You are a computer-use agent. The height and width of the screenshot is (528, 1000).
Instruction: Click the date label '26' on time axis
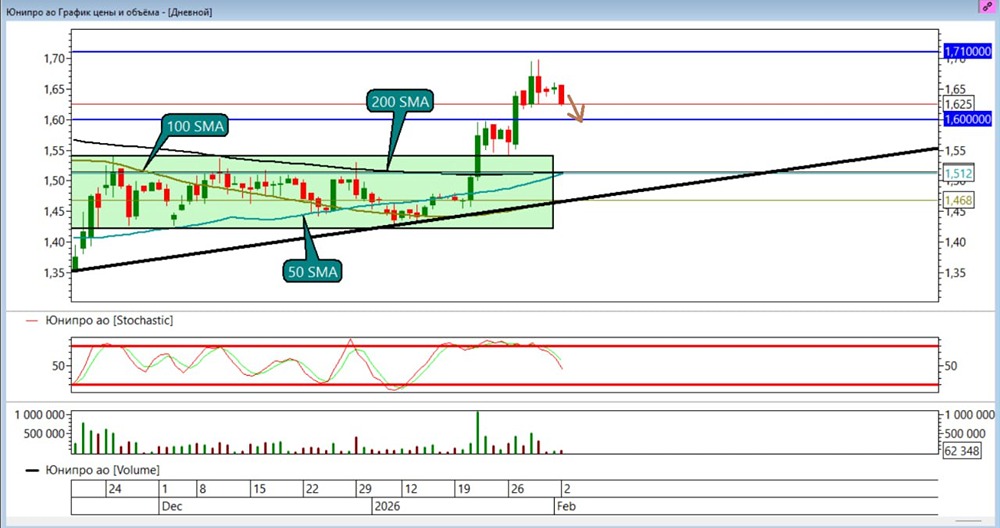point(517,489)
